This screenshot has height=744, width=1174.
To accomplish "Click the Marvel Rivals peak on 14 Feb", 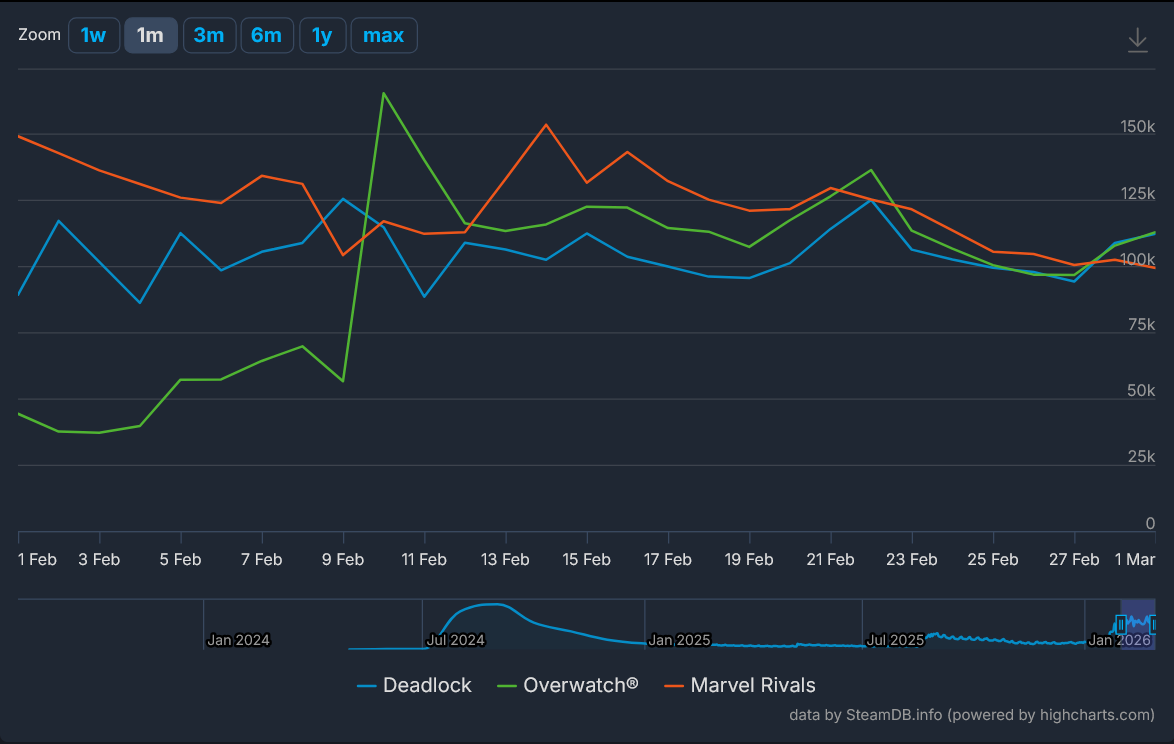I will (x=546, y=125).
